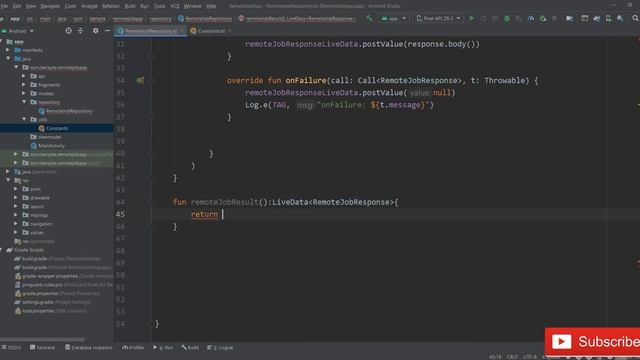Open the Run tool window tab
The height and width of the screenshot is (360, 640).
(x=163, y=348)
